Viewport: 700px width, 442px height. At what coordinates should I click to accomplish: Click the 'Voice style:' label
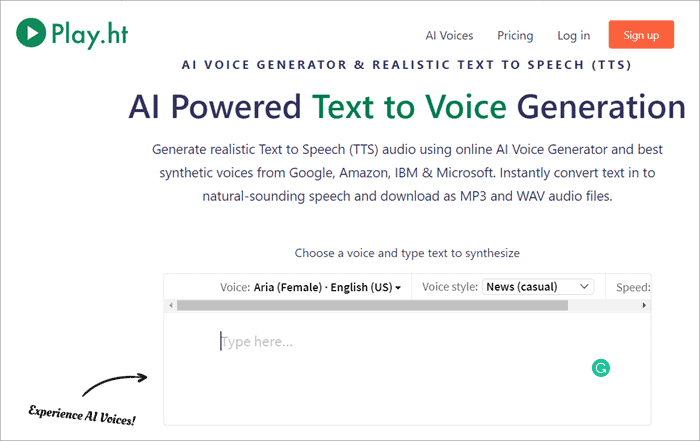(450, 287)
